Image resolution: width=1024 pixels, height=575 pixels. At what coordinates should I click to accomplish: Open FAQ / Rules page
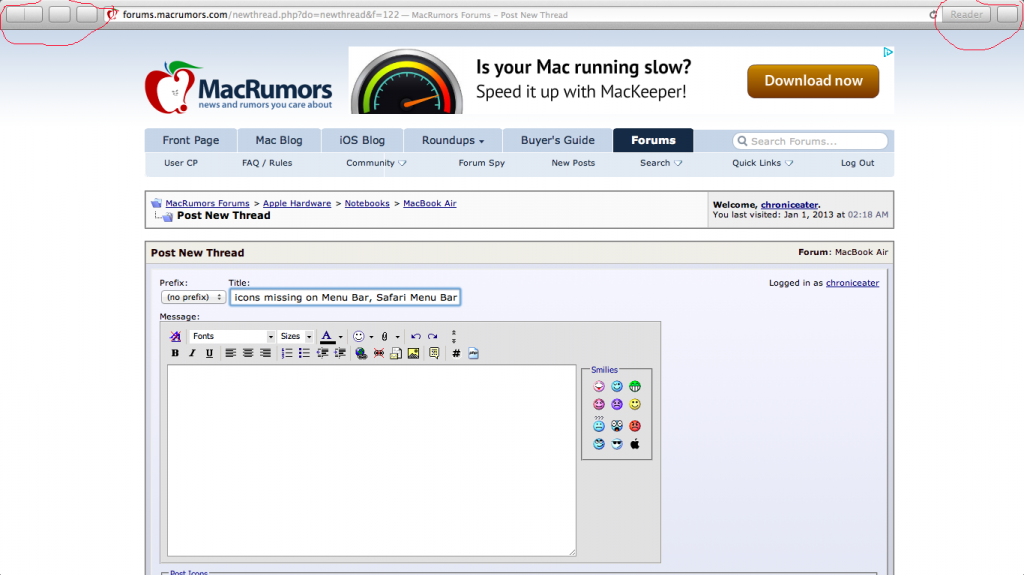point(267,163)
